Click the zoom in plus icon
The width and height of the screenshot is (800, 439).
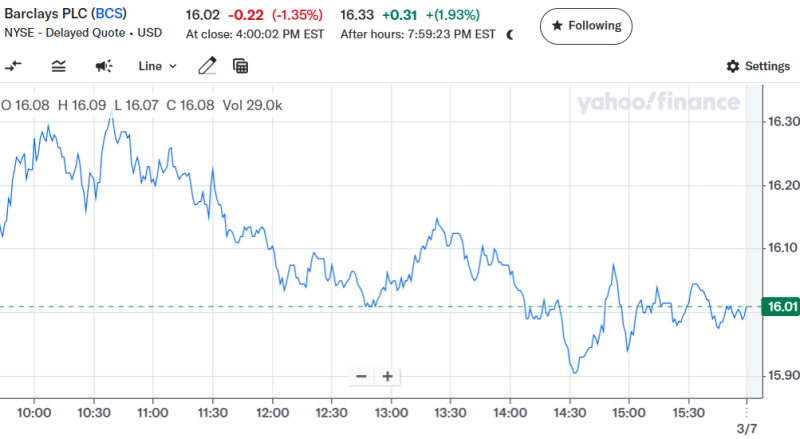coord(387,377)
